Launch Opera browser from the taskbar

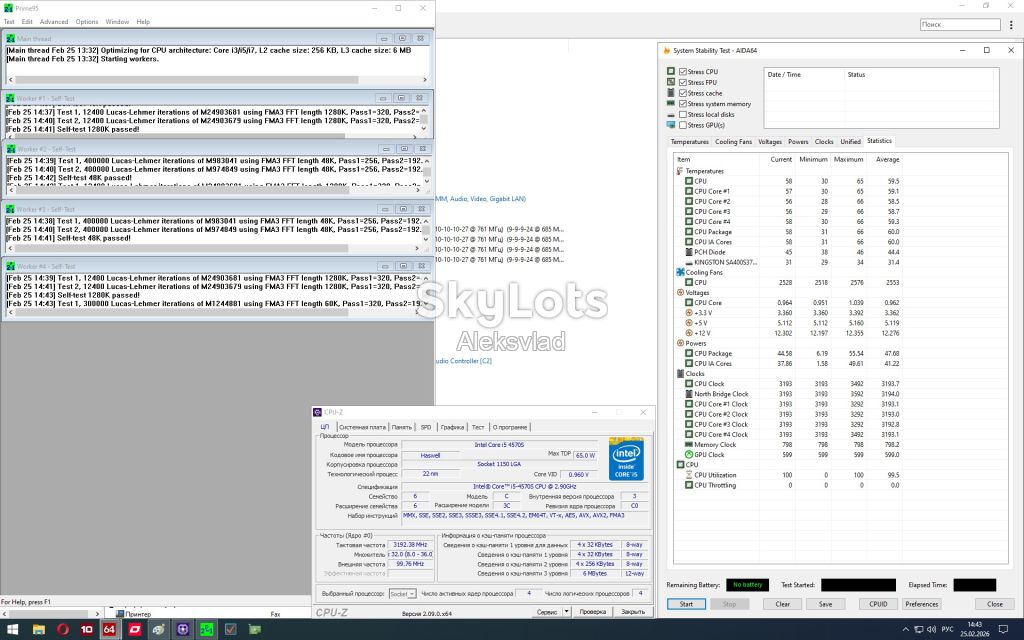[63, 630]
